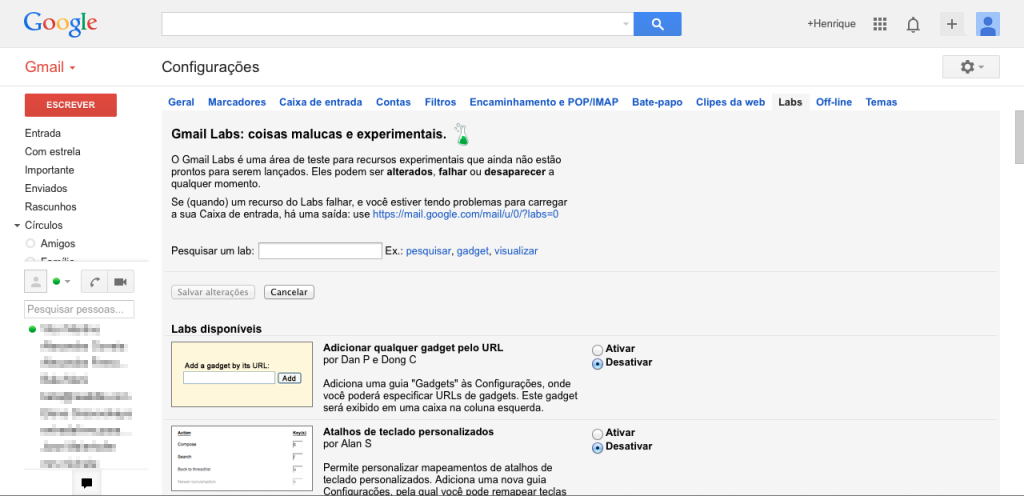Screen dimensions: 1024x496
Task: Start a phone call with the phone icon
Action: [x=95, y=281]
